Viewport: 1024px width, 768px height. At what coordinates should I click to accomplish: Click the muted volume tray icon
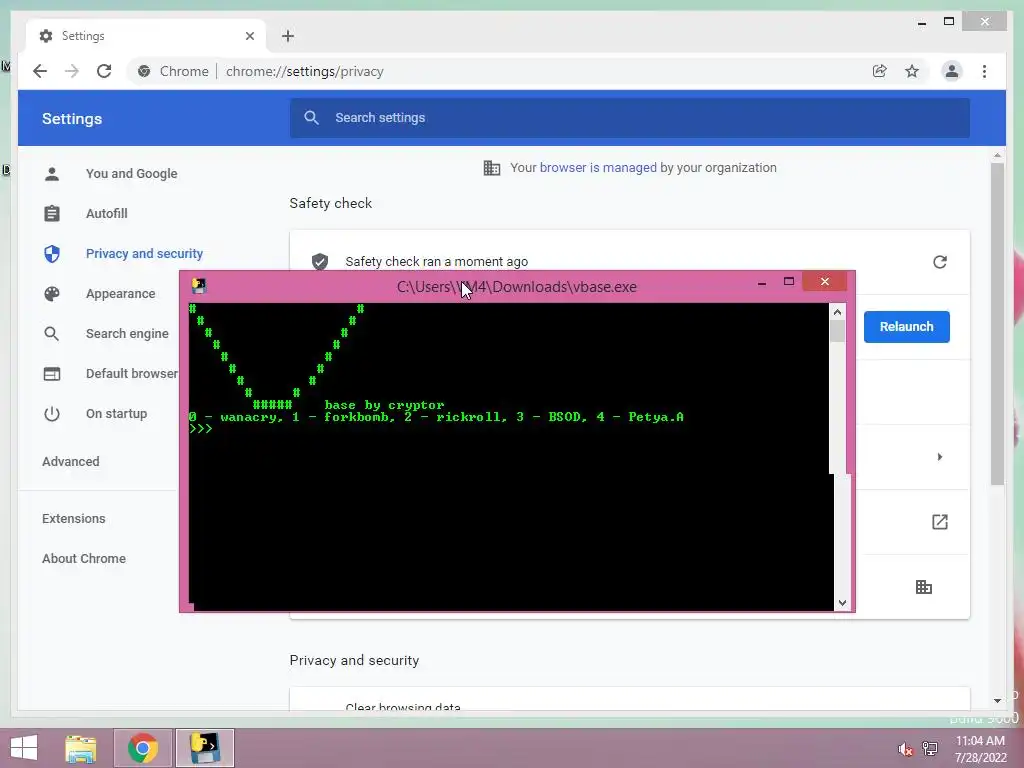click(x=905, y=749)
